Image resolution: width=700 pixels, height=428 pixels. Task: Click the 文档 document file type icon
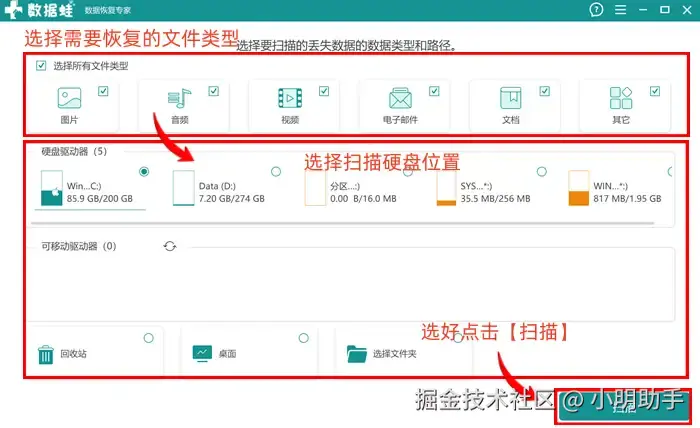[x=511, y=98]
